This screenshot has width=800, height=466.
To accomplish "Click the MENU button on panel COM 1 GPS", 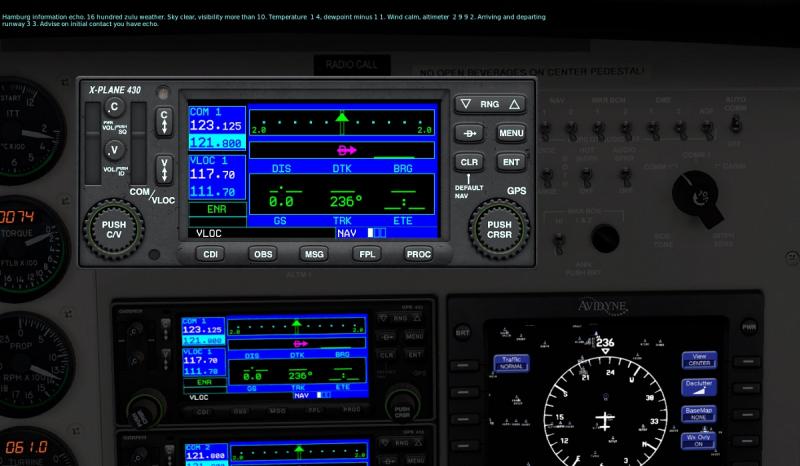I will [x=414, y=336].
